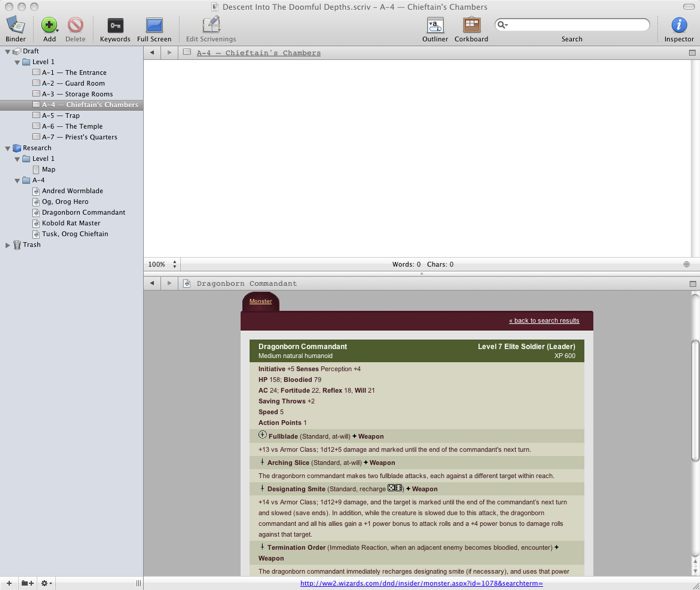The image size is (700, 590).
Task: Click the Trash can icon
Action: tap(17, 245)
